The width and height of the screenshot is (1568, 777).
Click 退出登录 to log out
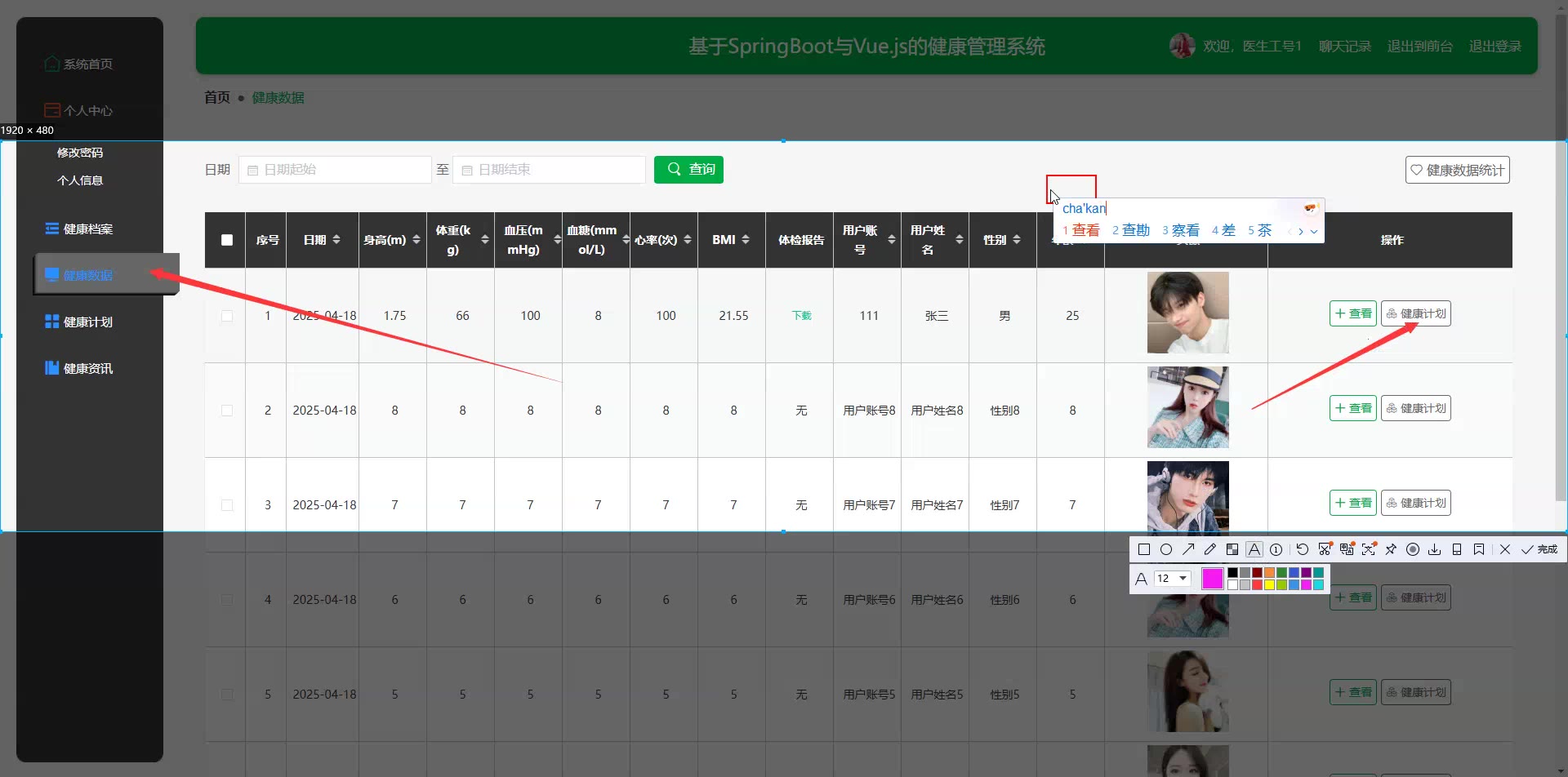tap(1495, 47)
